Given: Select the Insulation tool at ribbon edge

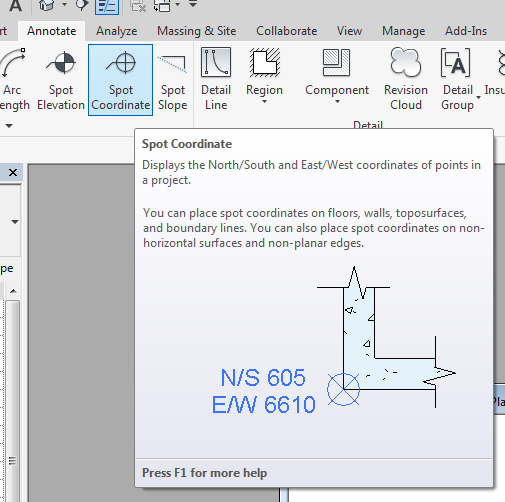Looking at the screenshot, I should (496, 80).
